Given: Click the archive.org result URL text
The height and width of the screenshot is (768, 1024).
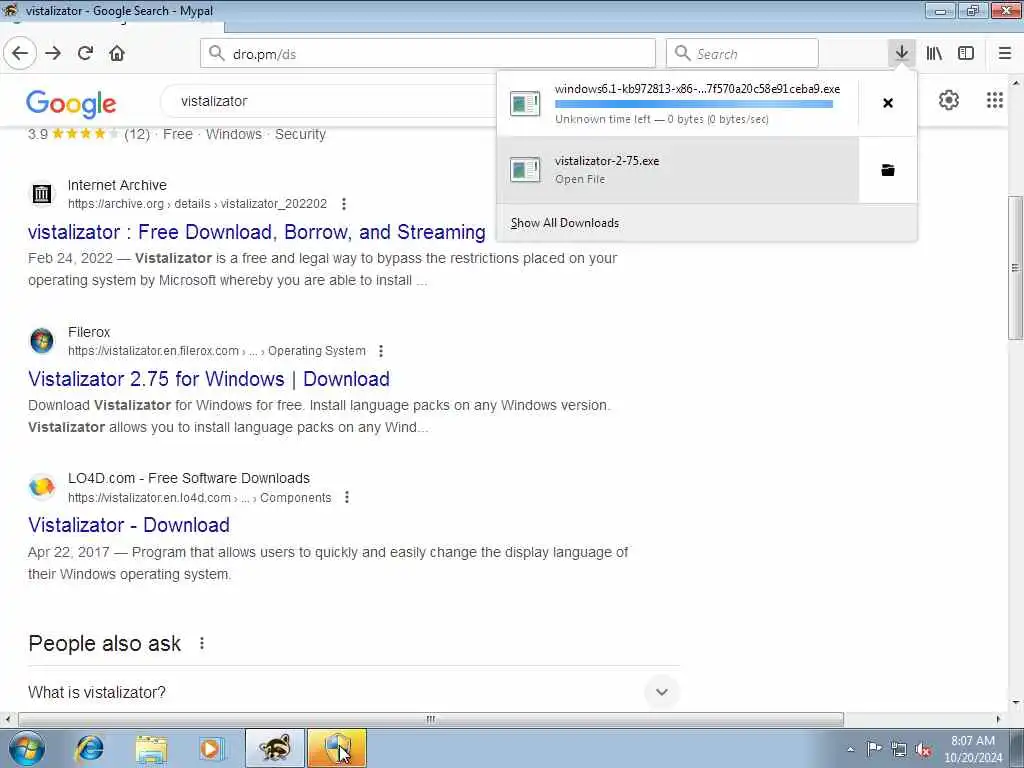Looking at the screenshot, I should coord(197,204).
